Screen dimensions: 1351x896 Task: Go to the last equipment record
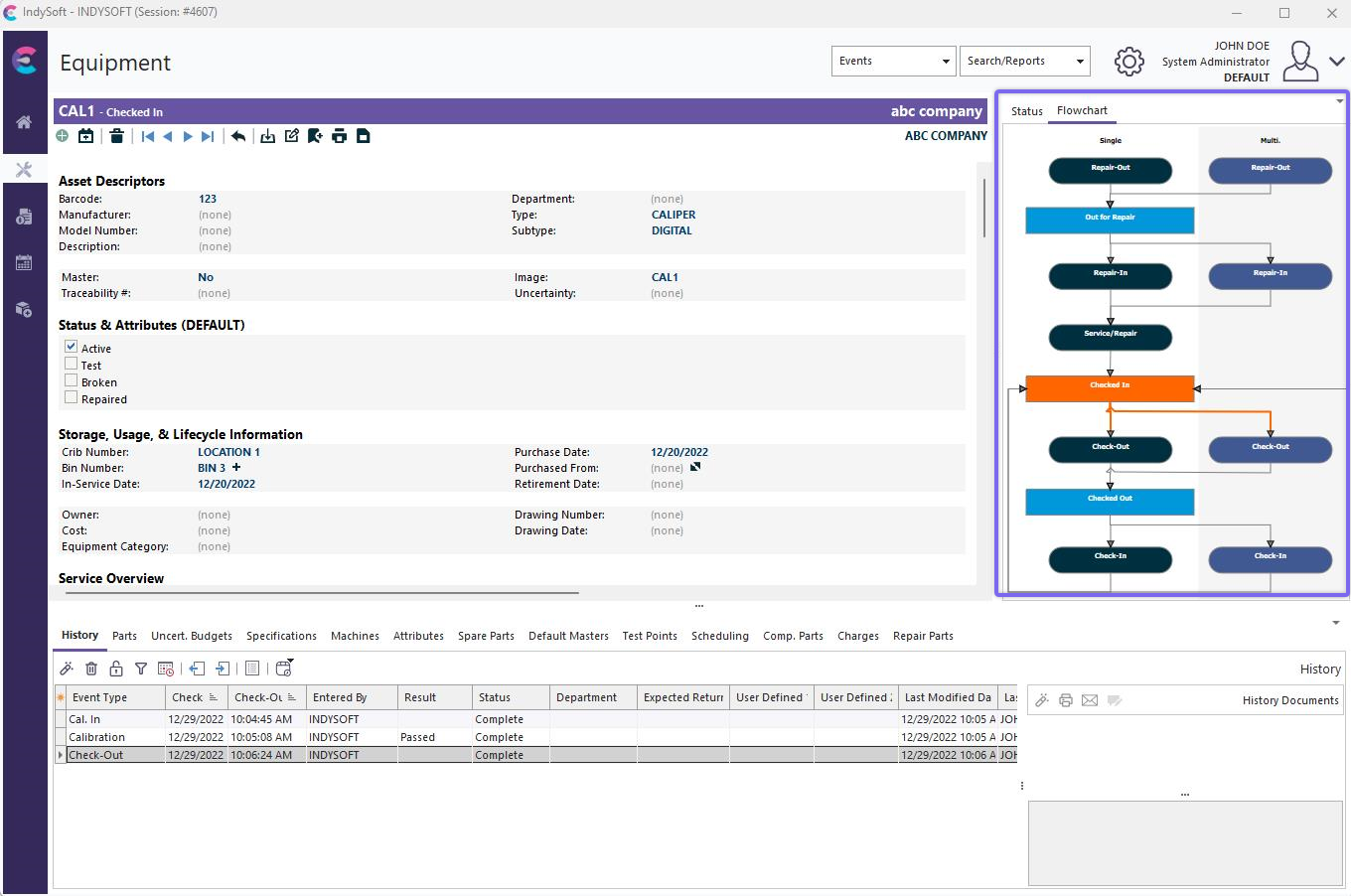coord(208,136)
